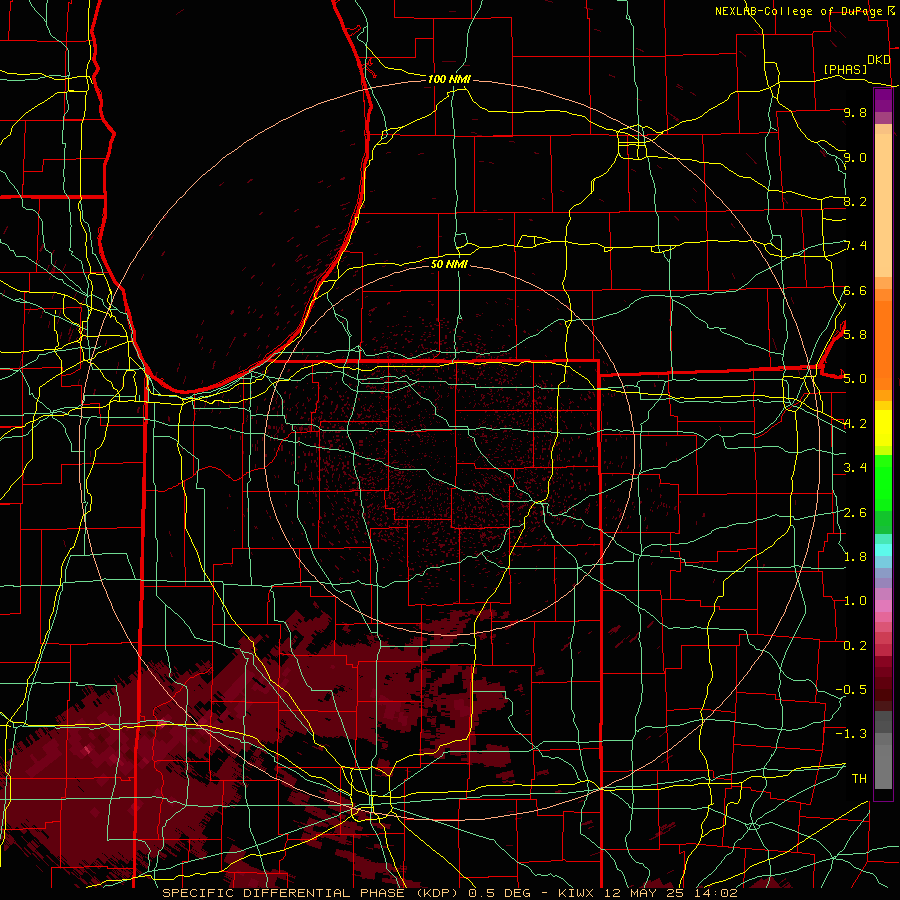Select the 5.8 scale label
Viewport: 900px width, 900px height.
(x=855, y=334)
